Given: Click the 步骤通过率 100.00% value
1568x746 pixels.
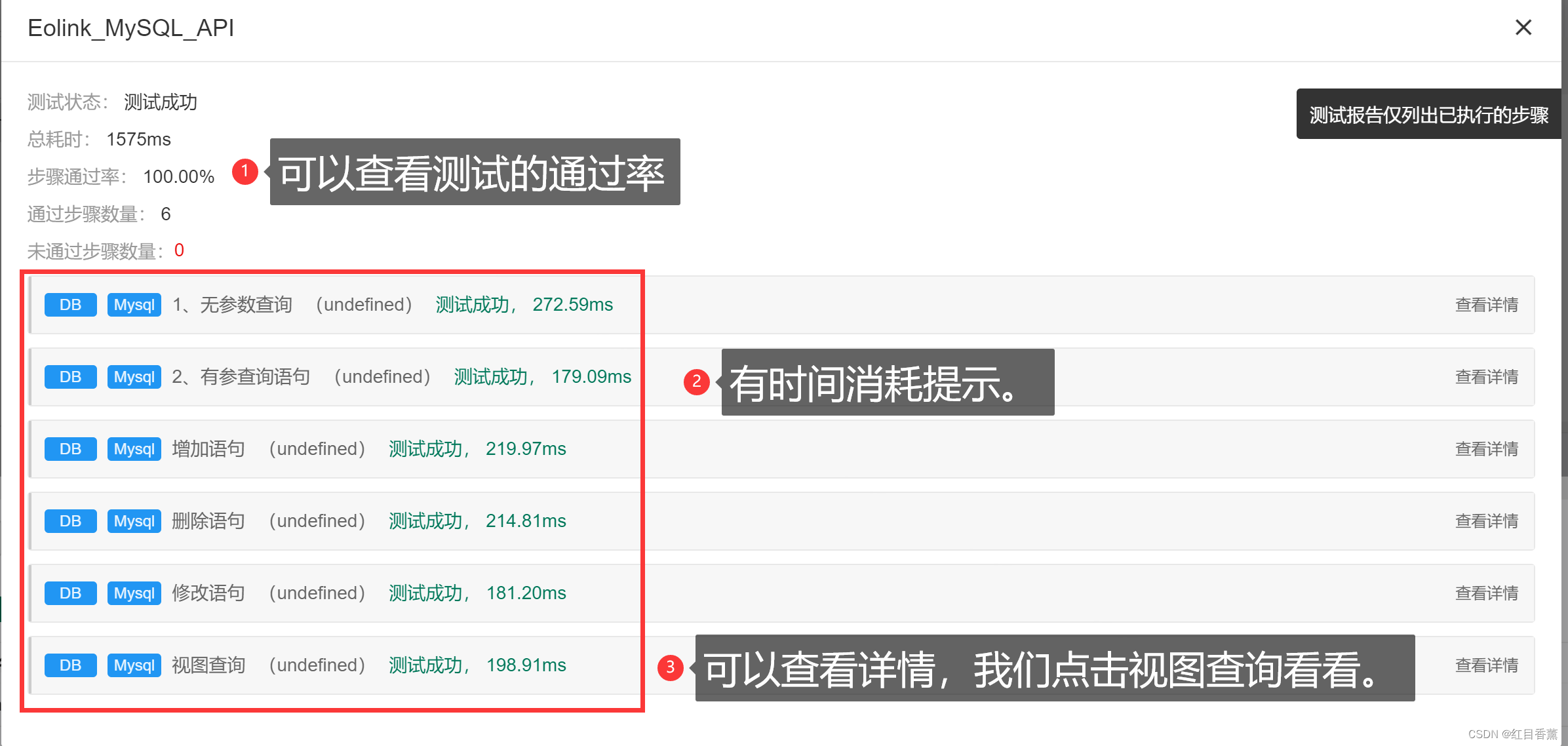Looking at the screenshot, I should [x=178, y=177].
